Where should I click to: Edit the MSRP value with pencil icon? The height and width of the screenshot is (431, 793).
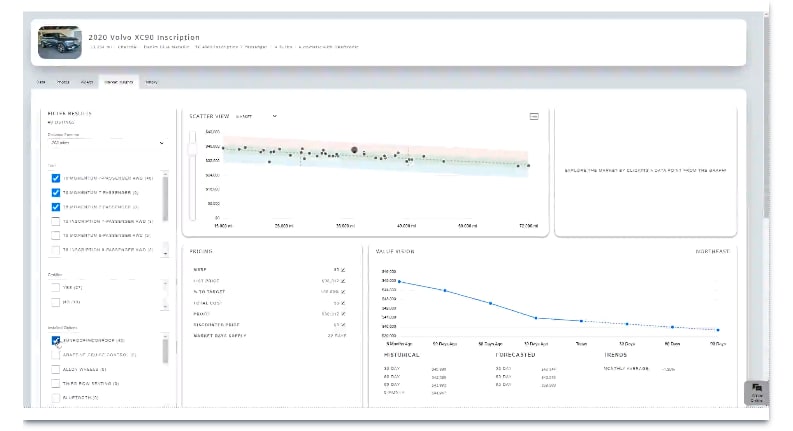pos(343,270)
